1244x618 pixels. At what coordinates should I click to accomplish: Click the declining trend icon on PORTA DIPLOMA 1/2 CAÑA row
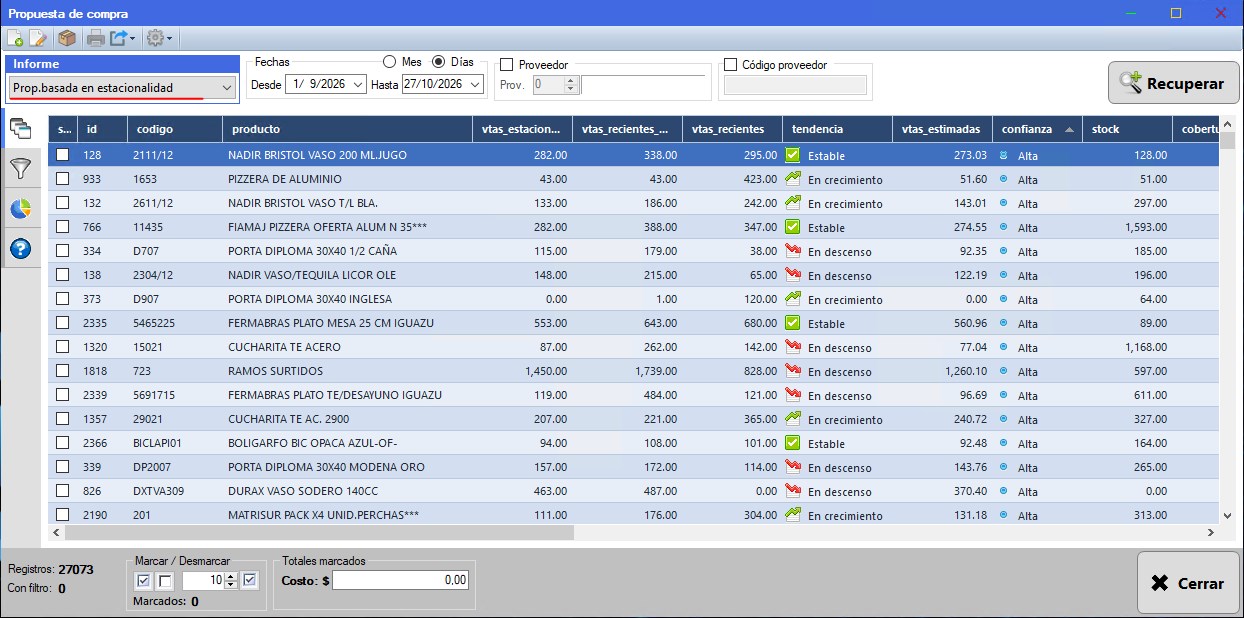(793, 251)
